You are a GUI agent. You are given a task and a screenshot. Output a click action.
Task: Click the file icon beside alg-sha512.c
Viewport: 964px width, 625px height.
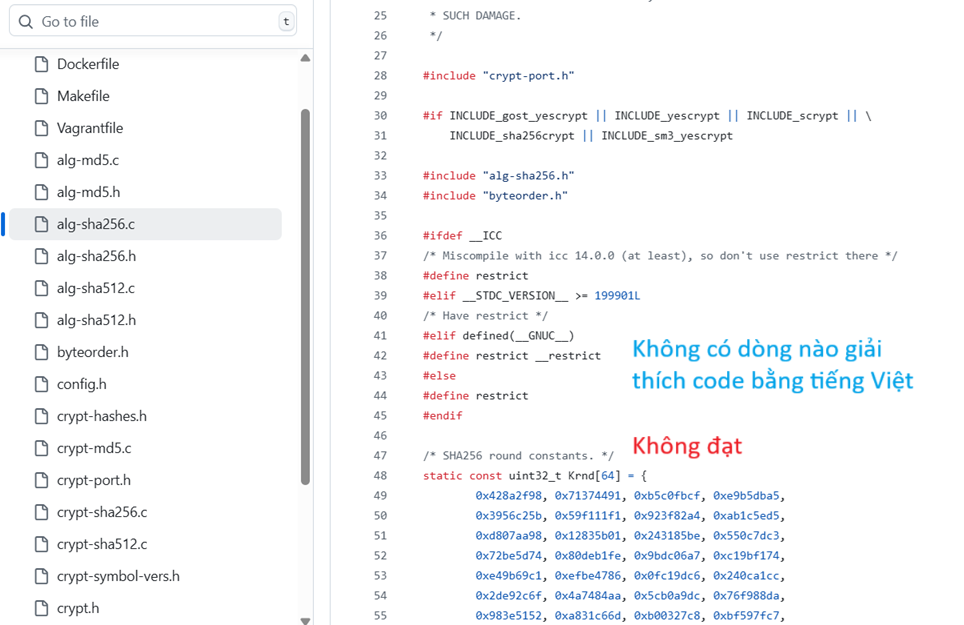[41, 288]
